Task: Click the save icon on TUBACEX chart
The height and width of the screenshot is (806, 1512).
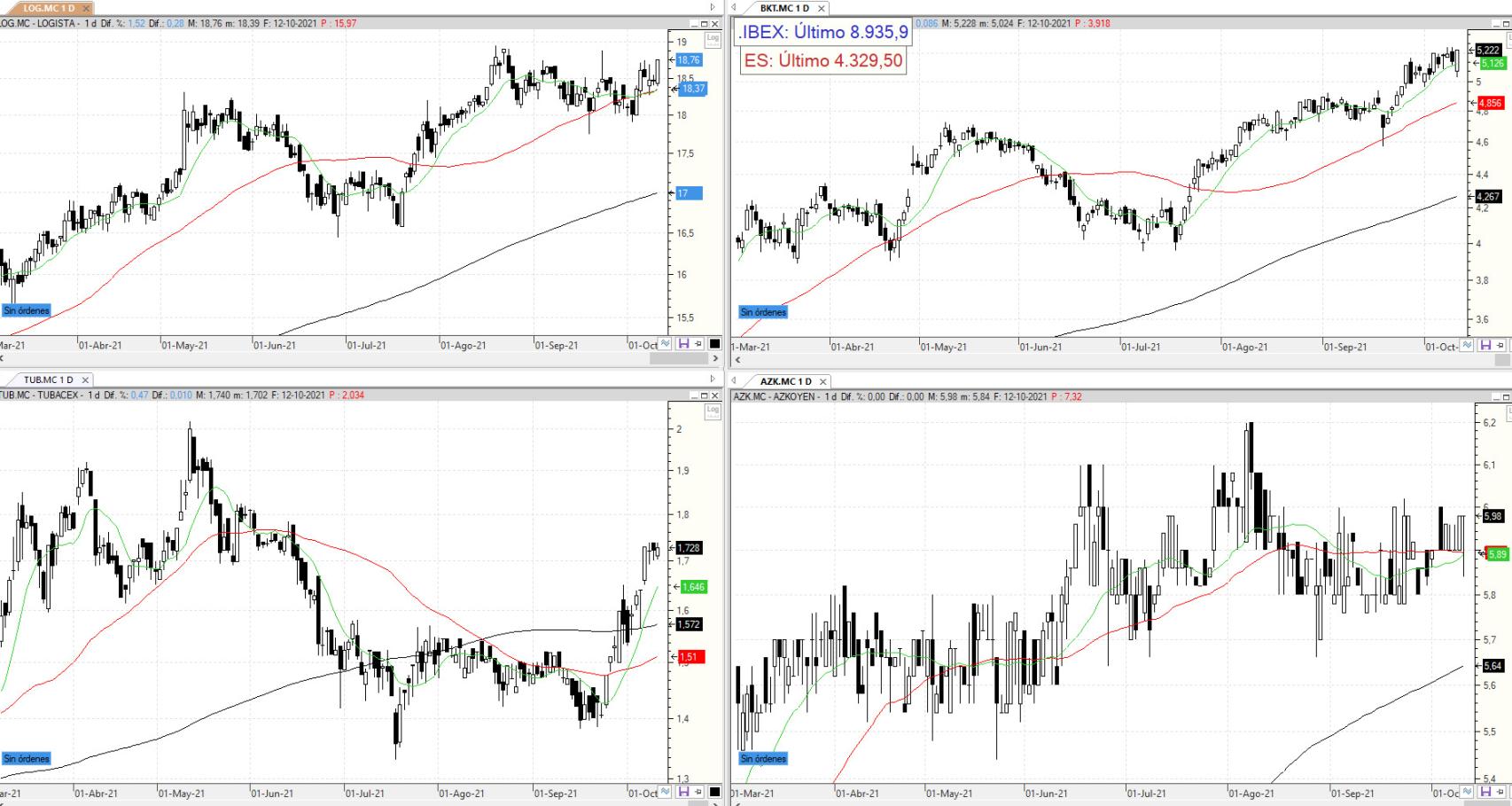Action: coord(684,792)
